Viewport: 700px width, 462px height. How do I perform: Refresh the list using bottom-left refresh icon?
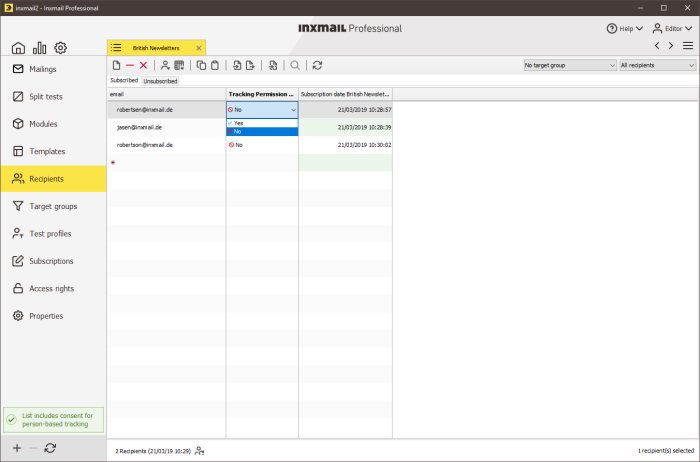tap(50, 448)
